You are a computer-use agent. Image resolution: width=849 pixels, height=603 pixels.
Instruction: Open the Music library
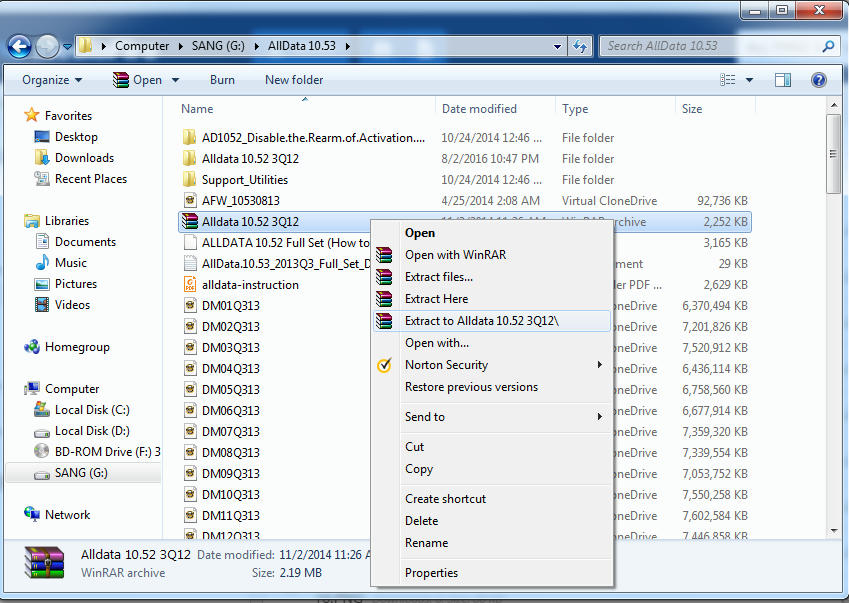(61, 263)
